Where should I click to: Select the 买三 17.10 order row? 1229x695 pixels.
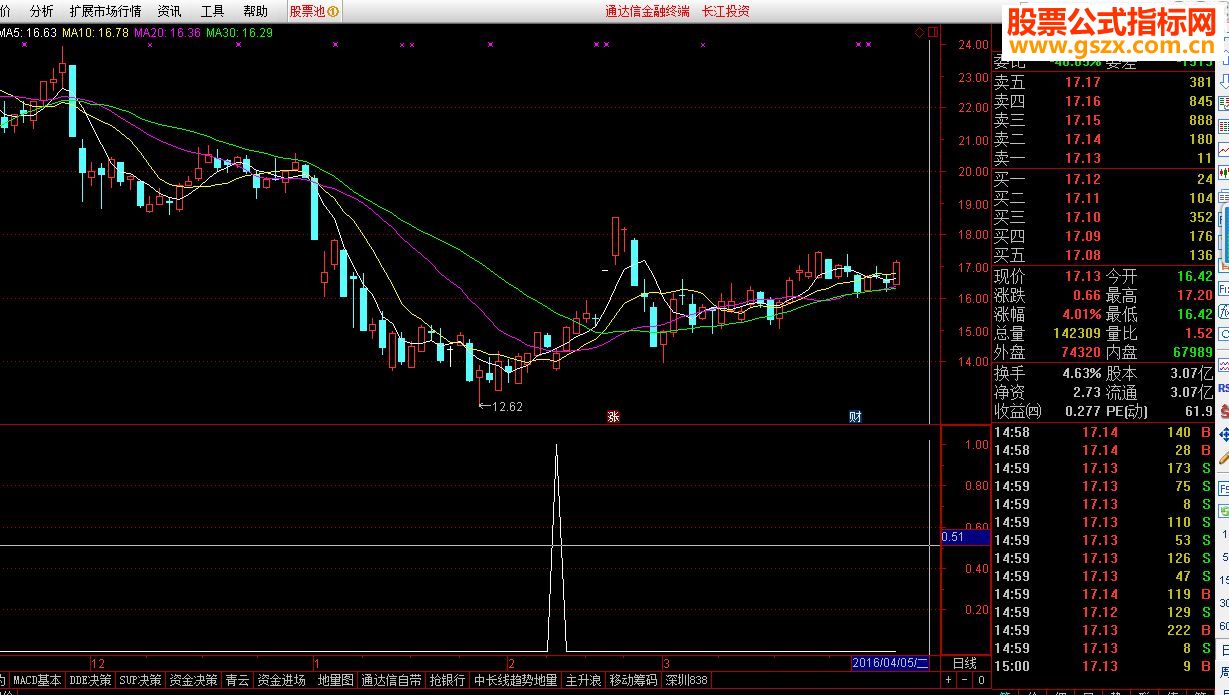[1102, 217]
